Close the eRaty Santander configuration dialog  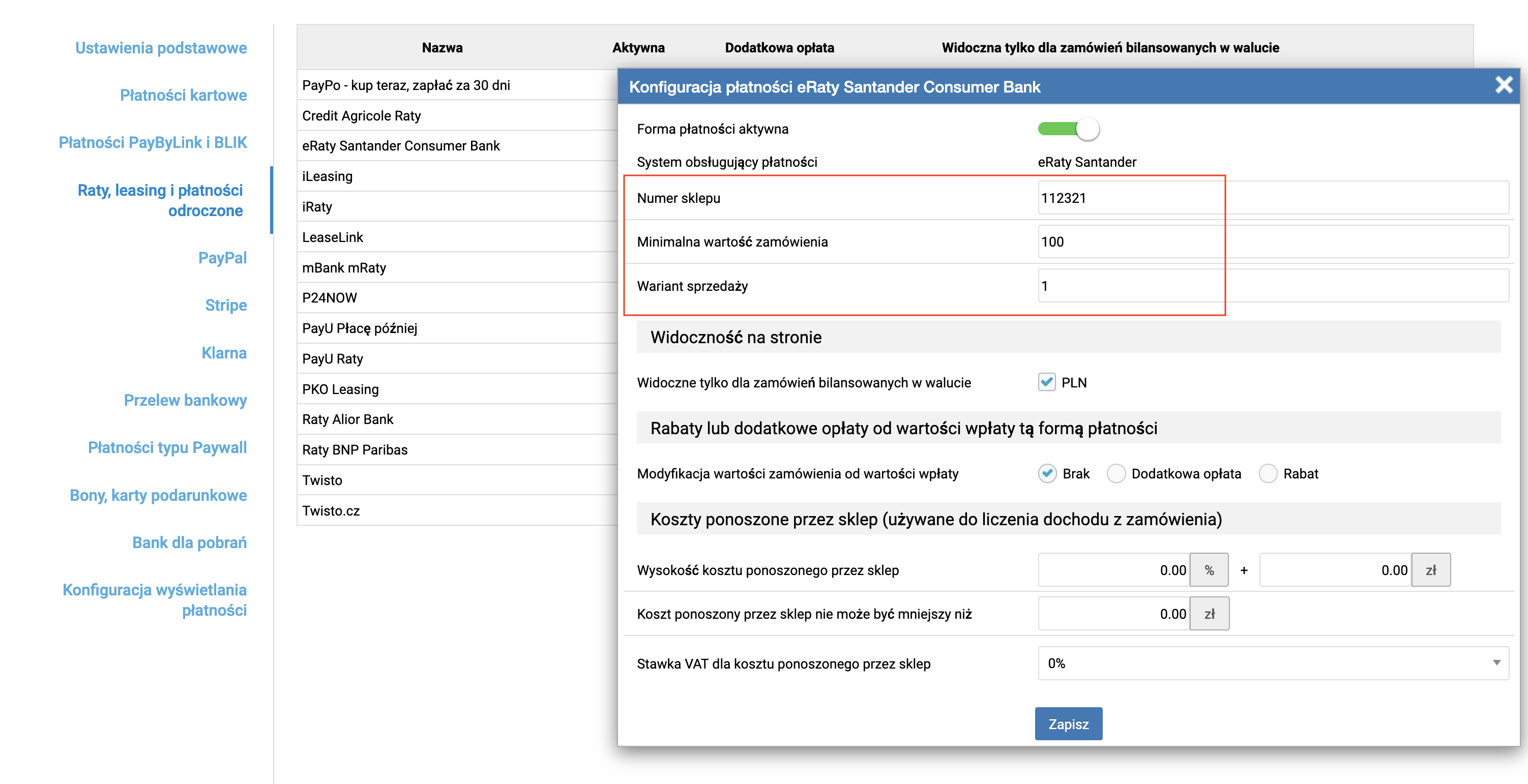click(x=1504, y=85)
